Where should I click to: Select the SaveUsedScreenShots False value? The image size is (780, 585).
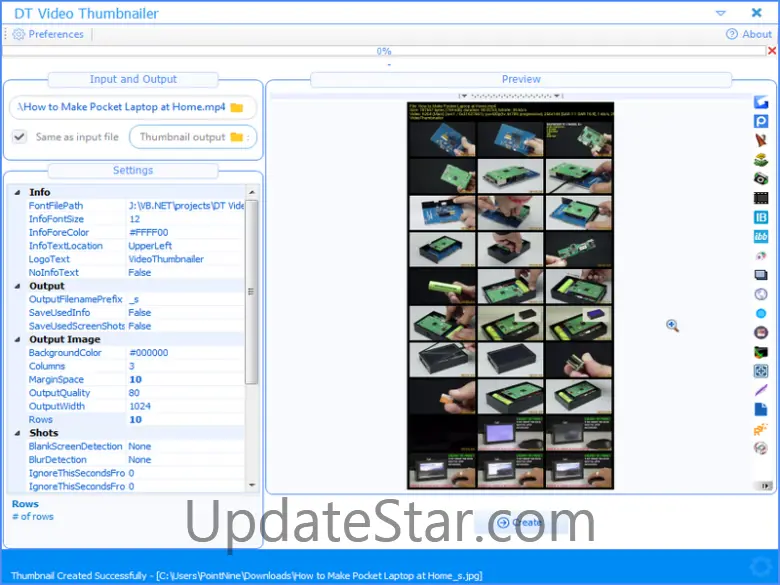click(x=186, y=326)
